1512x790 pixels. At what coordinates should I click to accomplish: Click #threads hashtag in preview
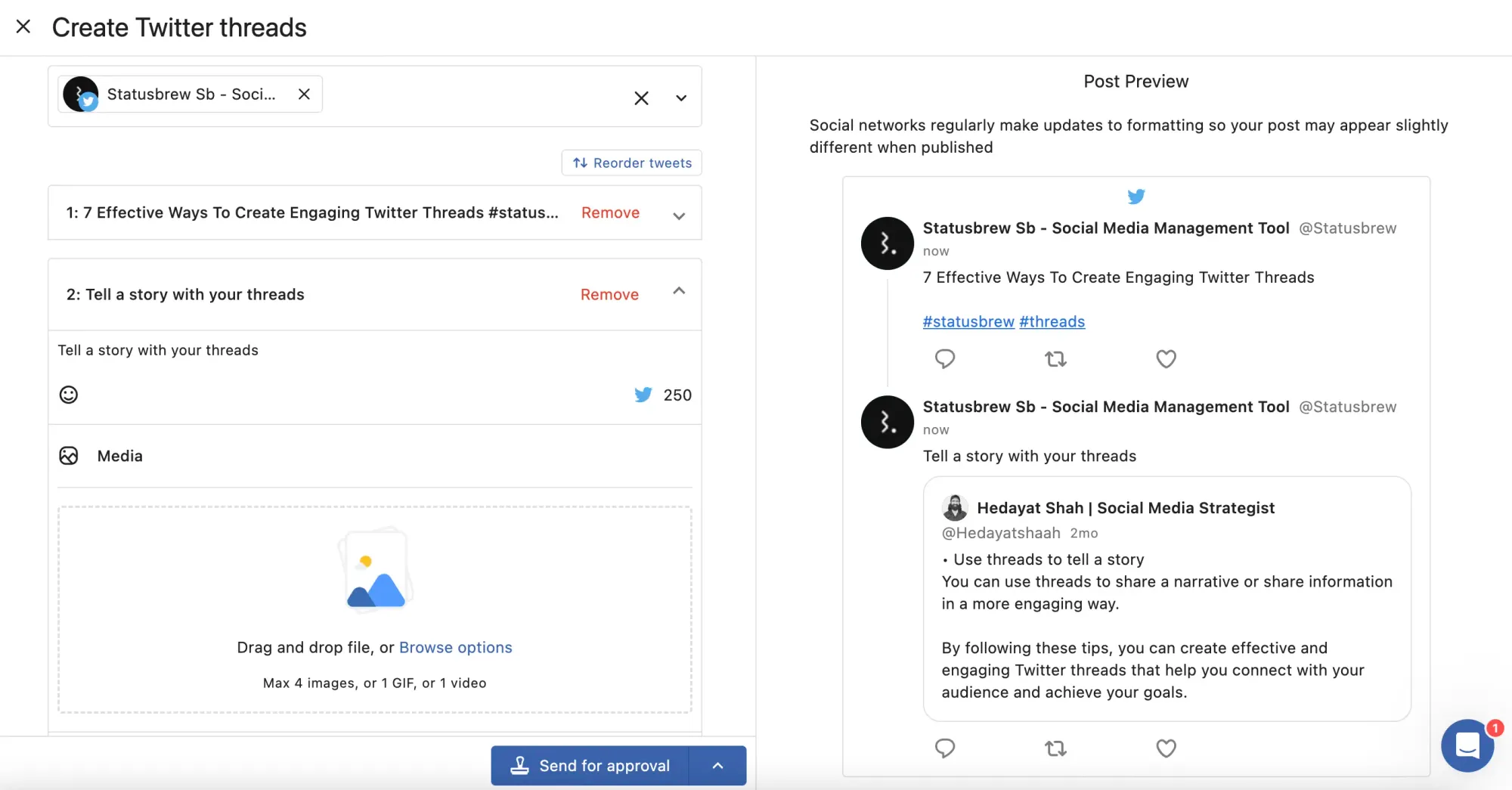click(x=1052, y=322)
